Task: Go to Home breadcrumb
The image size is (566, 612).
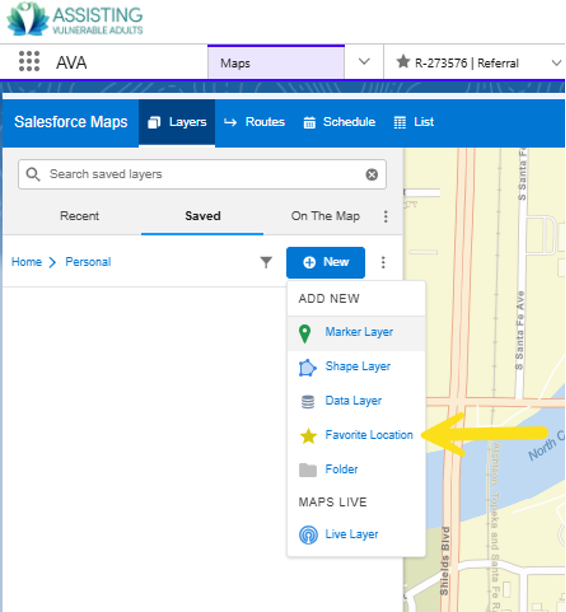Action: pyautogui.click(x=27, y=262)
